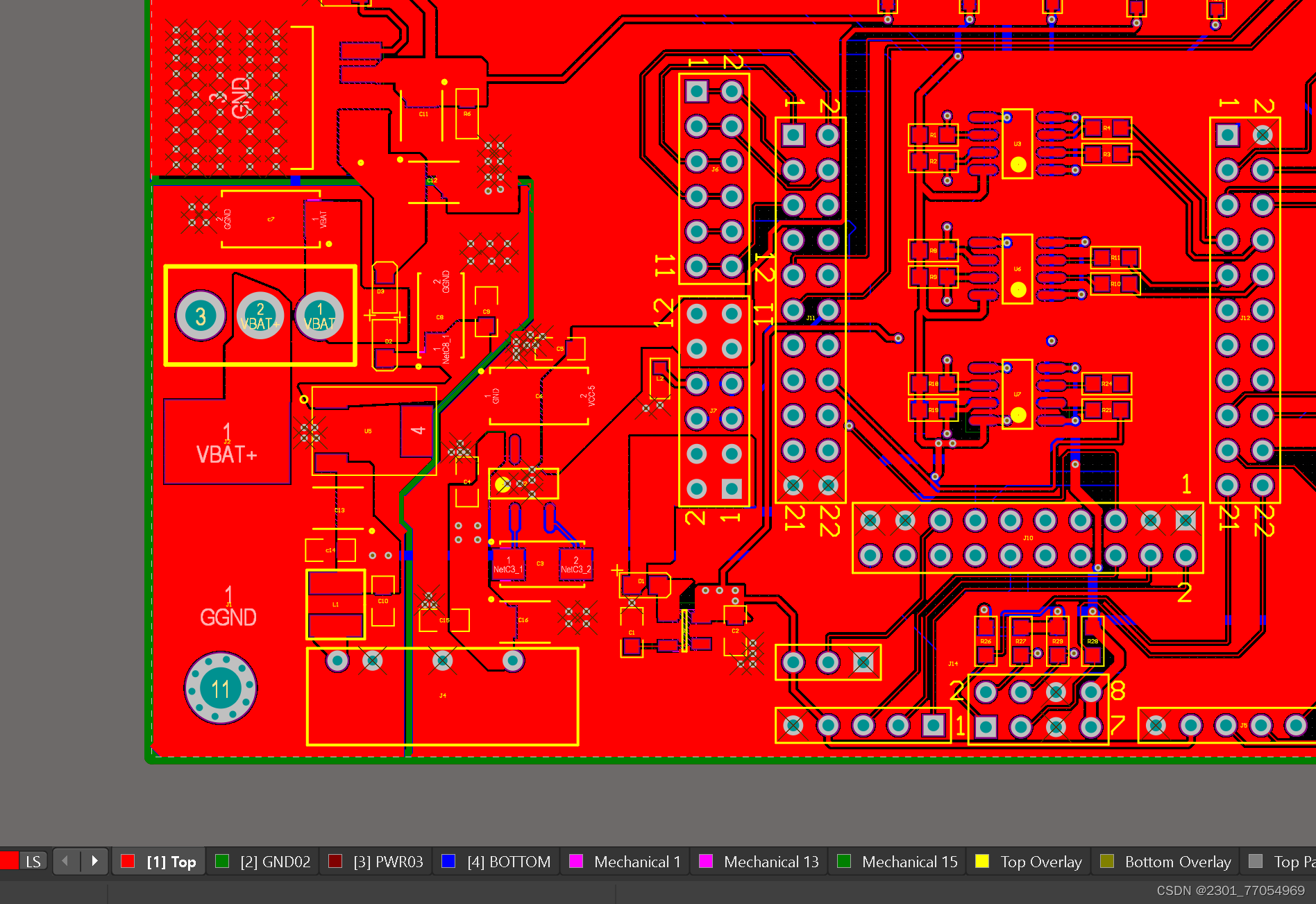The width and height of the screenshot is (1316, 904).
Task: Select the Mechanical 13 layer tab
Action: point(759,862)
